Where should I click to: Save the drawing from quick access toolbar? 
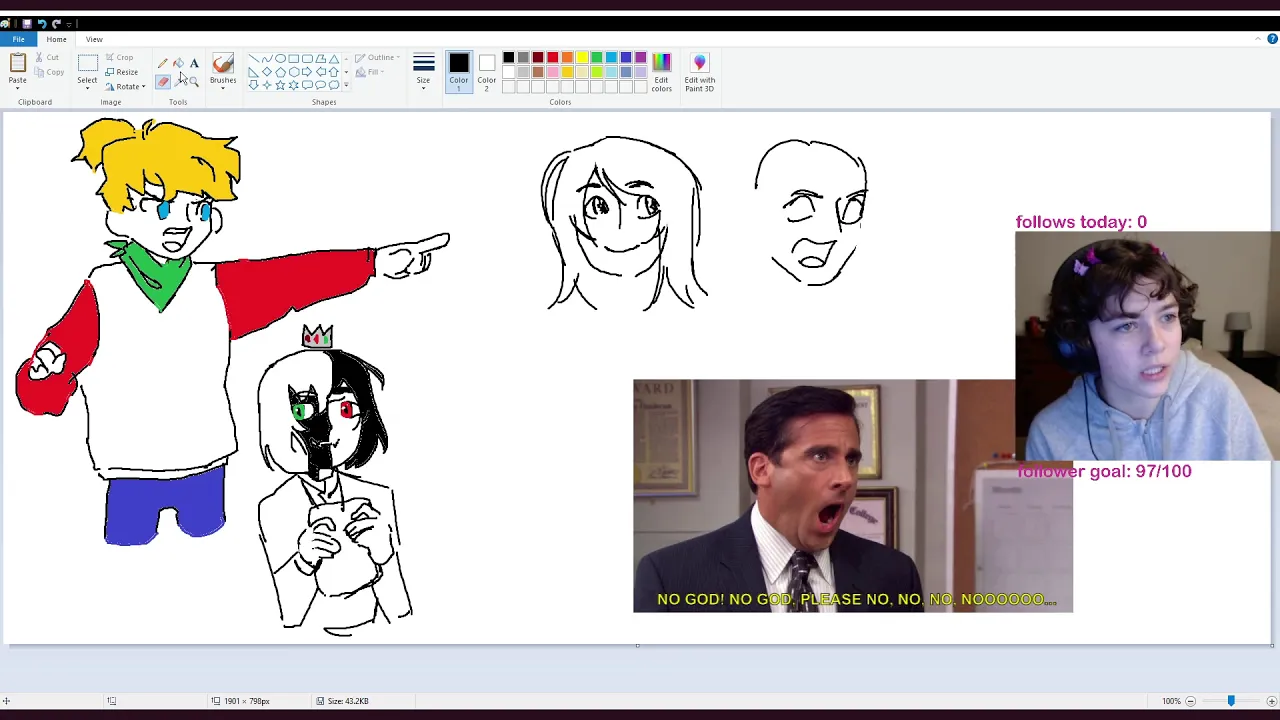(x=27, y=23)
